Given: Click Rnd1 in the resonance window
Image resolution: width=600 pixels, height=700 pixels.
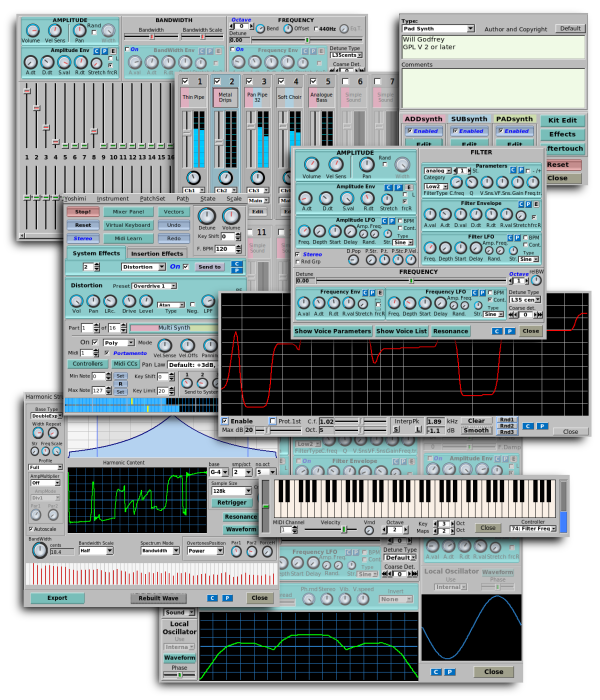Looking at the screenshot, I should point(506,420).
